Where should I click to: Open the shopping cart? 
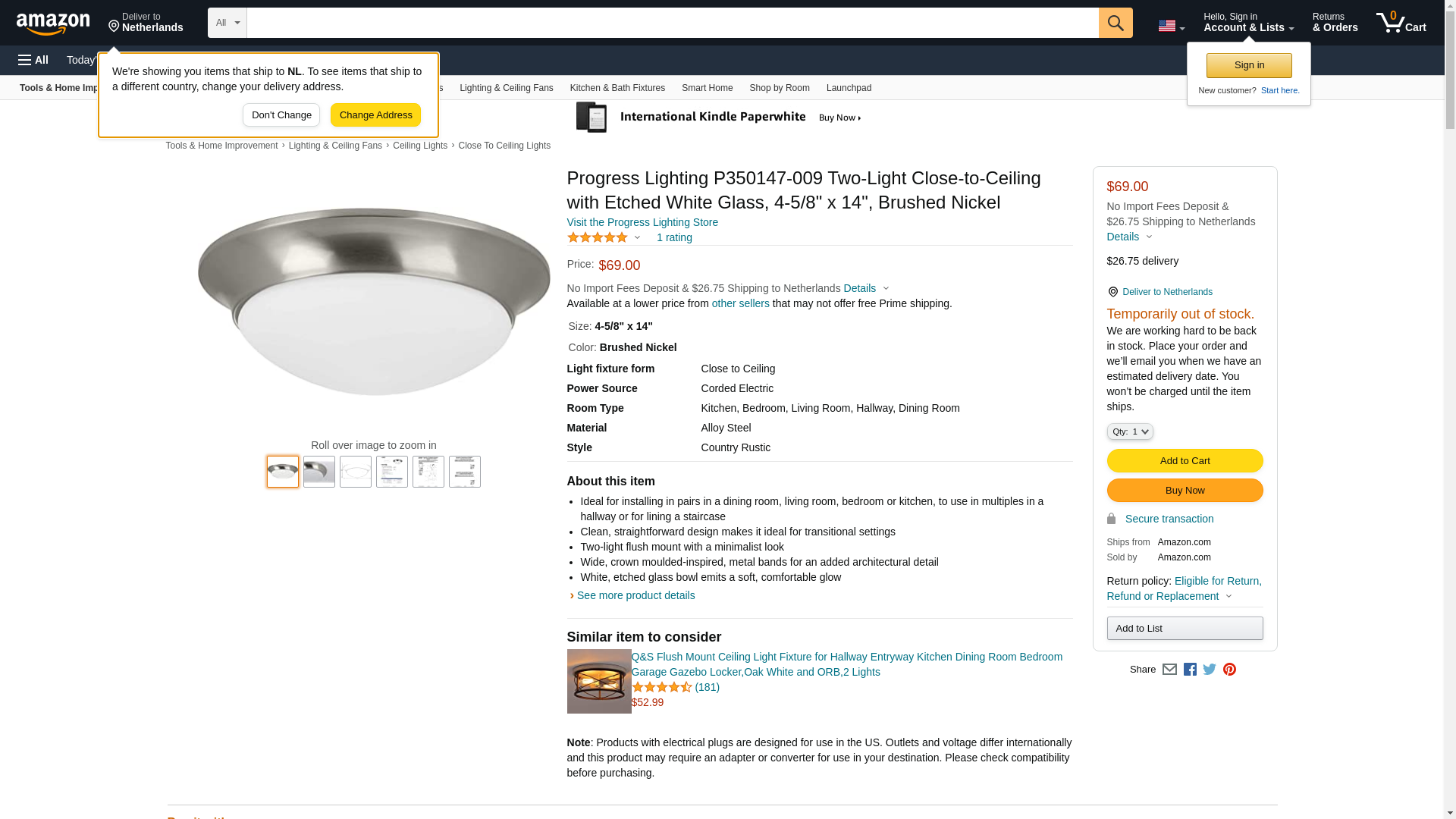1401,23
